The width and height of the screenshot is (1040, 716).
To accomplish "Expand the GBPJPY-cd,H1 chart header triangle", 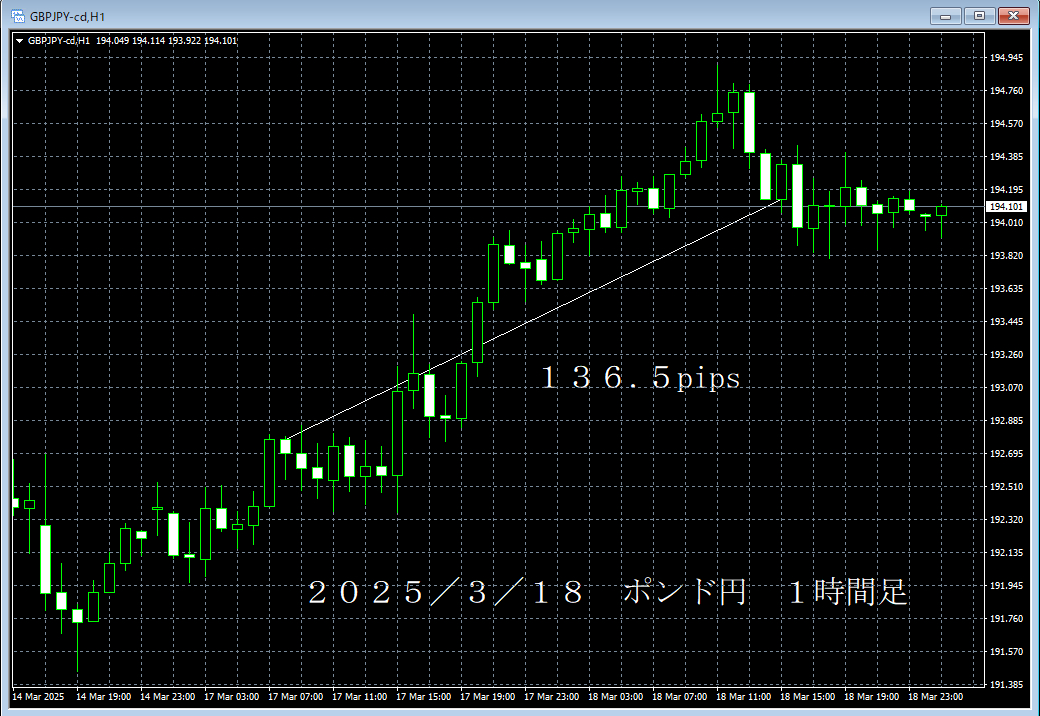I will coord(20,41).
